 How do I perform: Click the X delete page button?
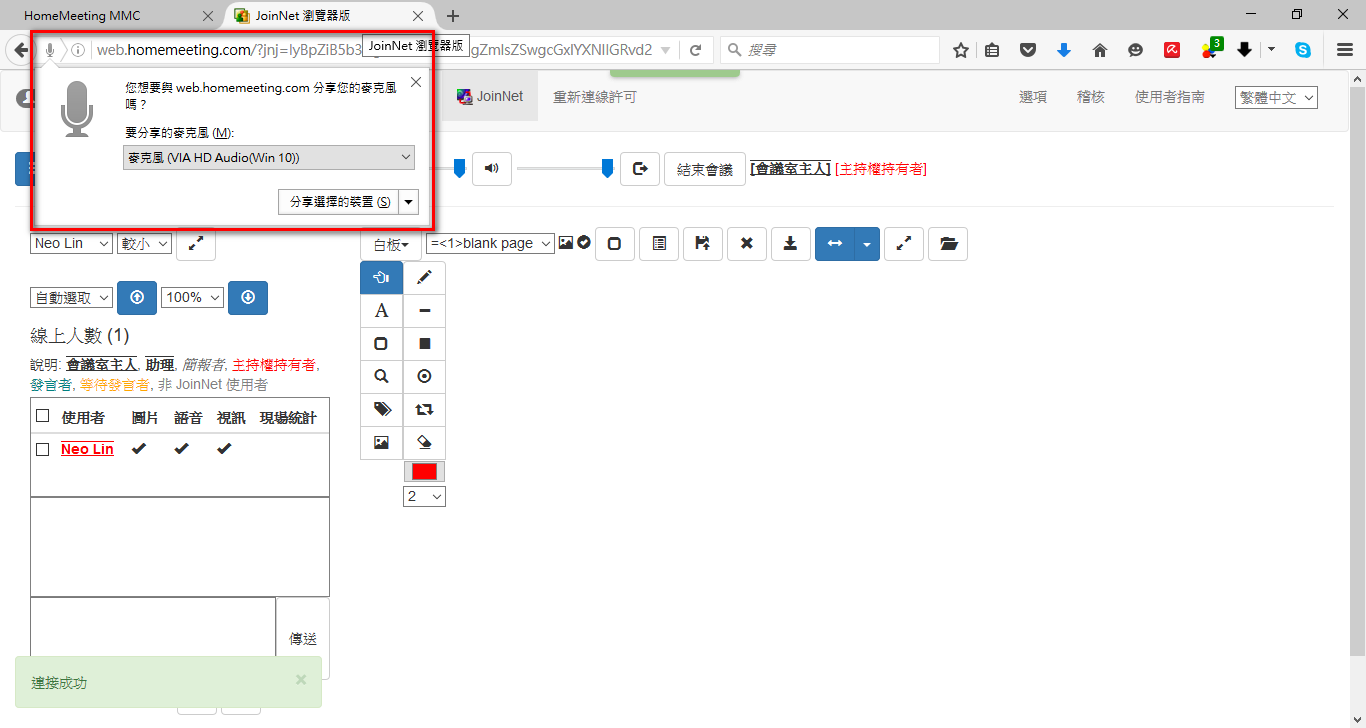tap(747, 243)
